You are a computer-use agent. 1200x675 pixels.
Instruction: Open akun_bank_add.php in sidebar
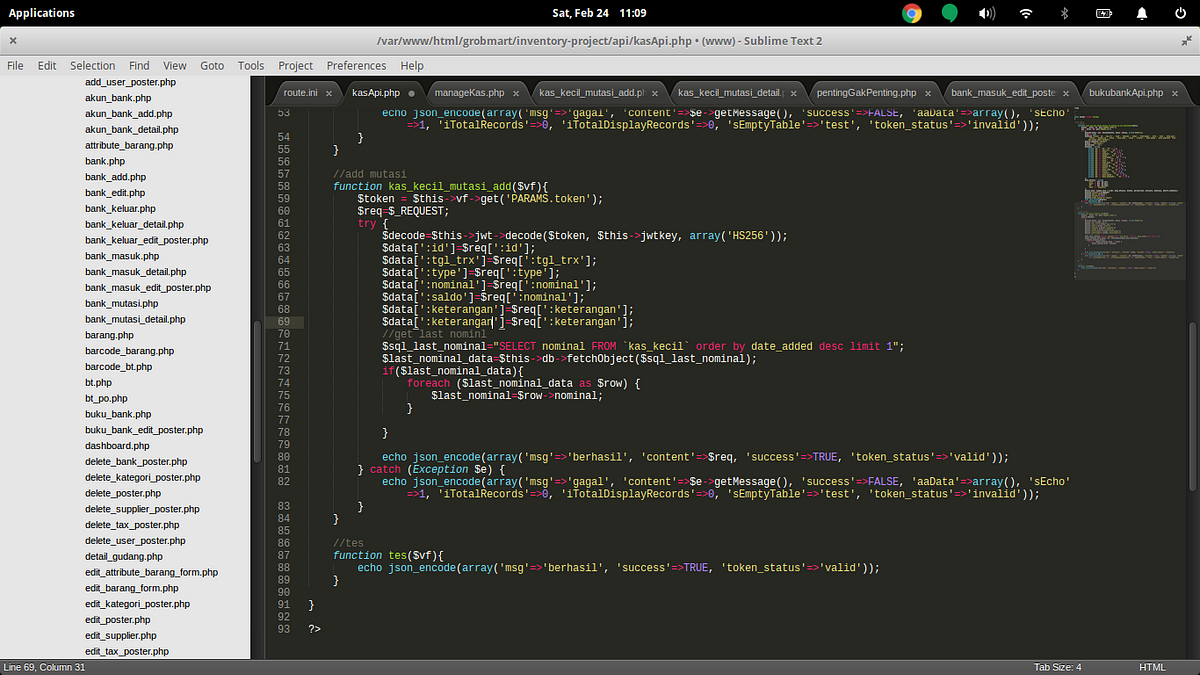[128, 114]
